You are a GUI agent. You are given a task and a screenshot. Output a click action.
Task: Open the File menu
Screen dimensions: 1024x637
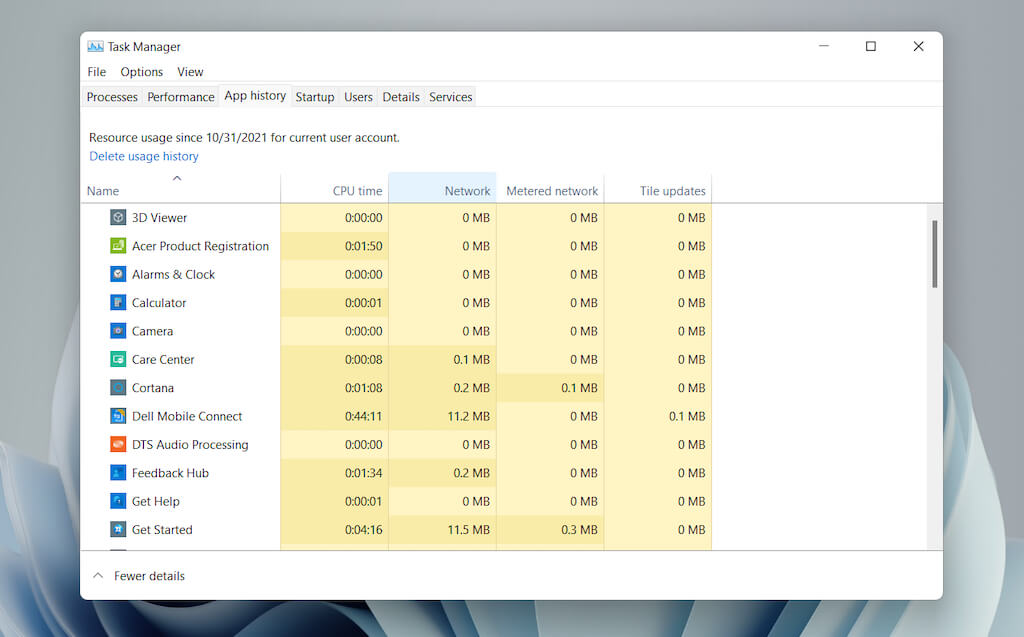[x=96, y=72]
